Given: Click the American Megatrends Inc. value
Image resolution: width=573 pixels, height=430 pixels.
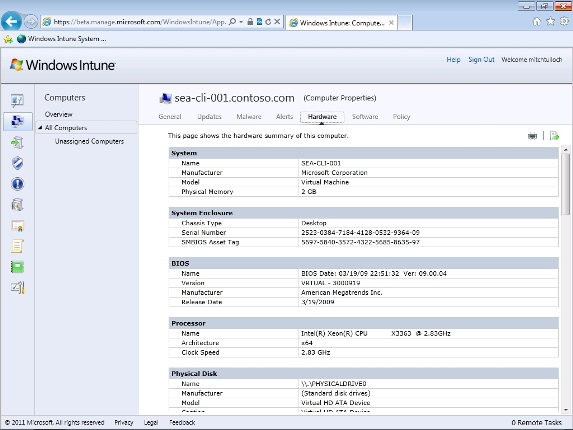Looking at the screenshot, I should [342, 292].
